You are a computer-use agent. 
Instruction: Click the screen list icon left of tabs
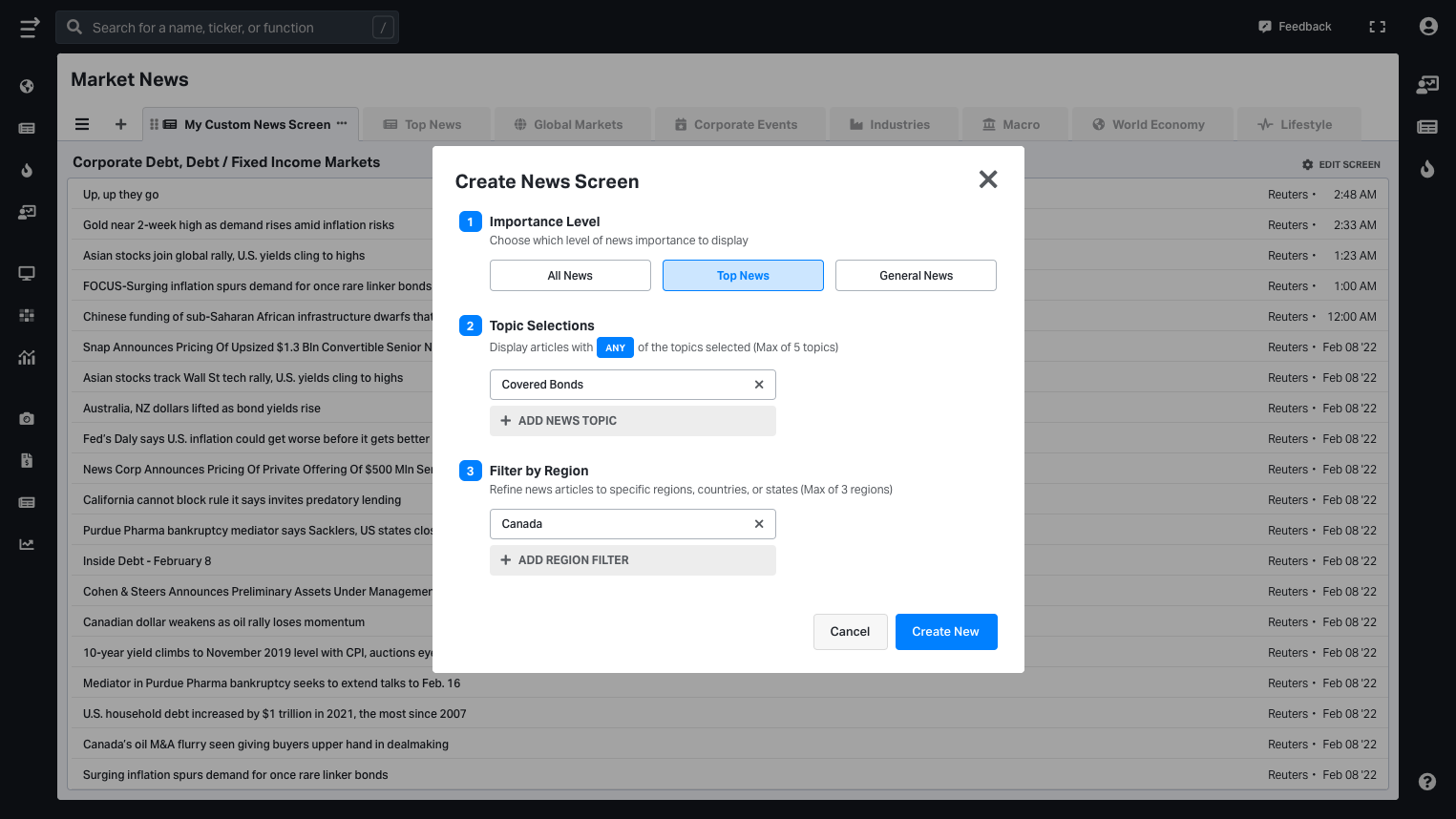point(82,123)
